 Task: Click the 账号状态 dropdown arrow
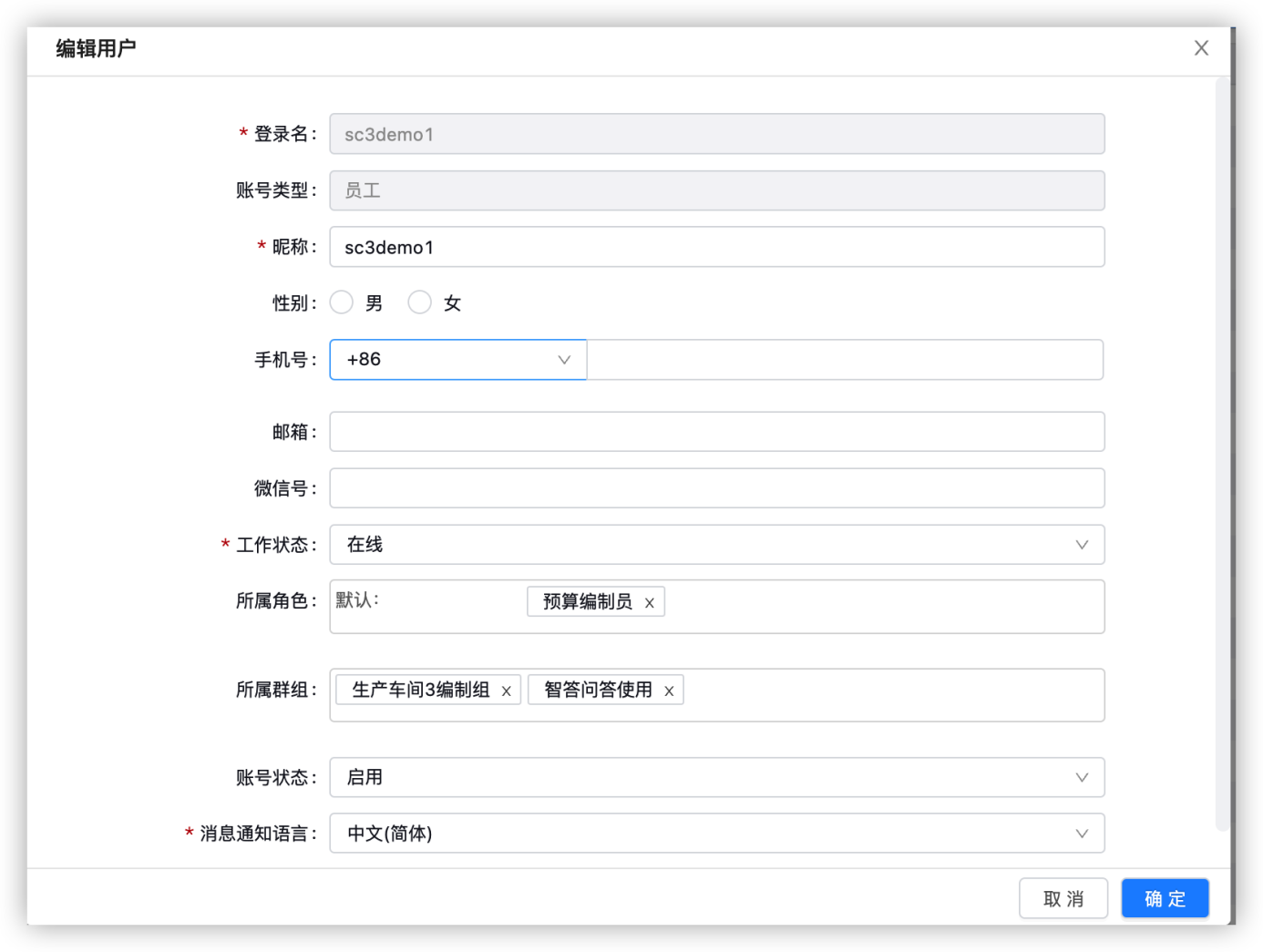click(x=1082, y=777)
